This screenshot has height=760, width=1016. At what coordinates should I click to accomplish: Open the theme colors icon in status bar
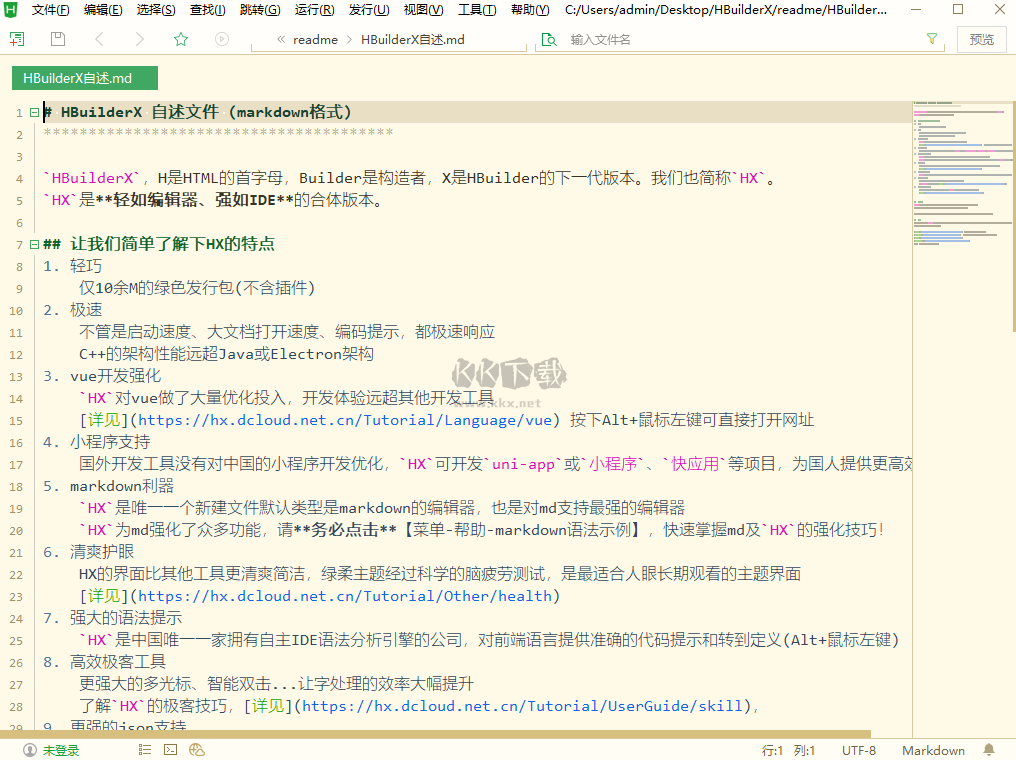tap(197, 749)
